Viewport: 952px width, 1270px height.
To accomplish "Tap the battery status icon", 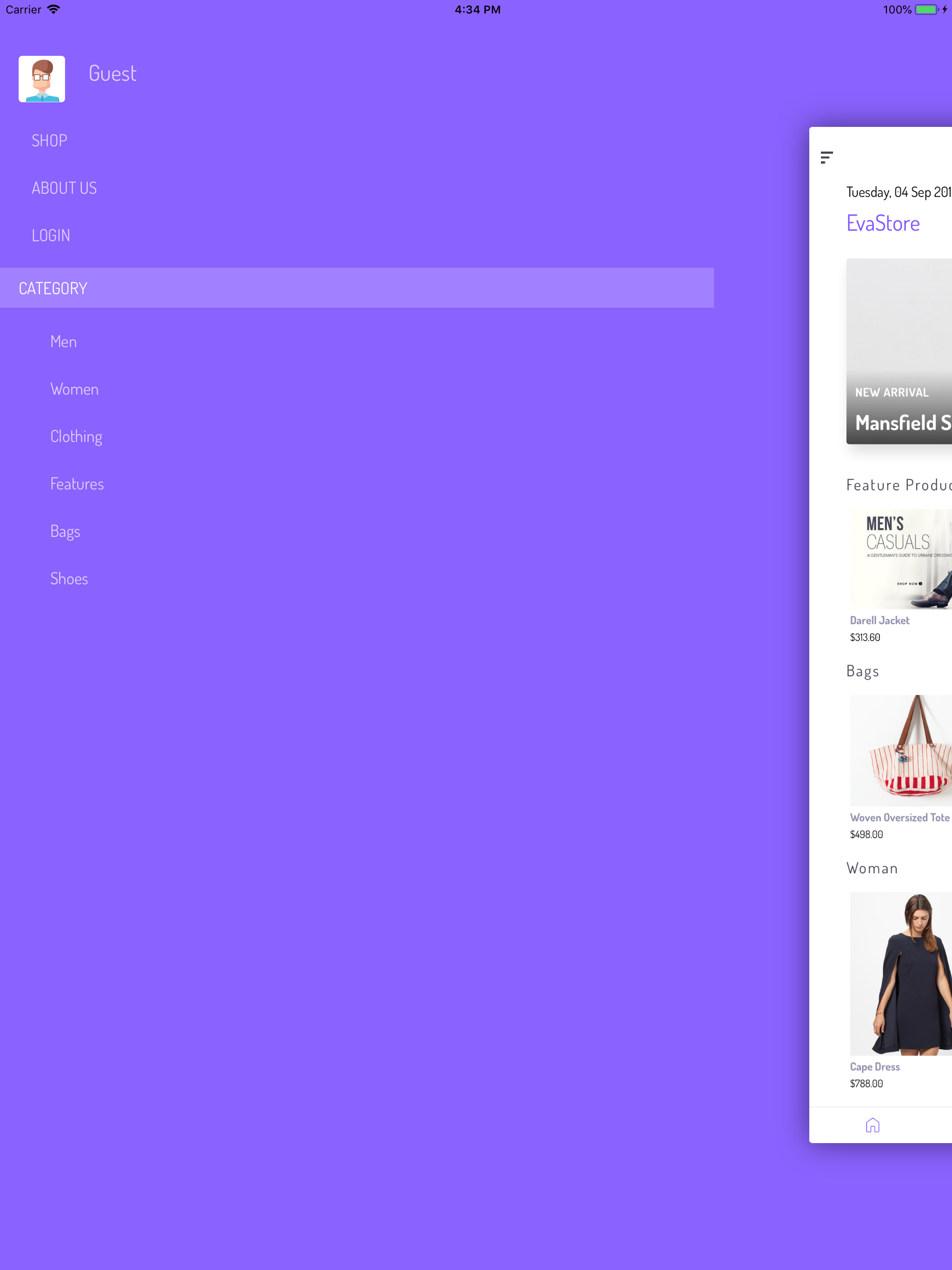I will tap(927, 9).
